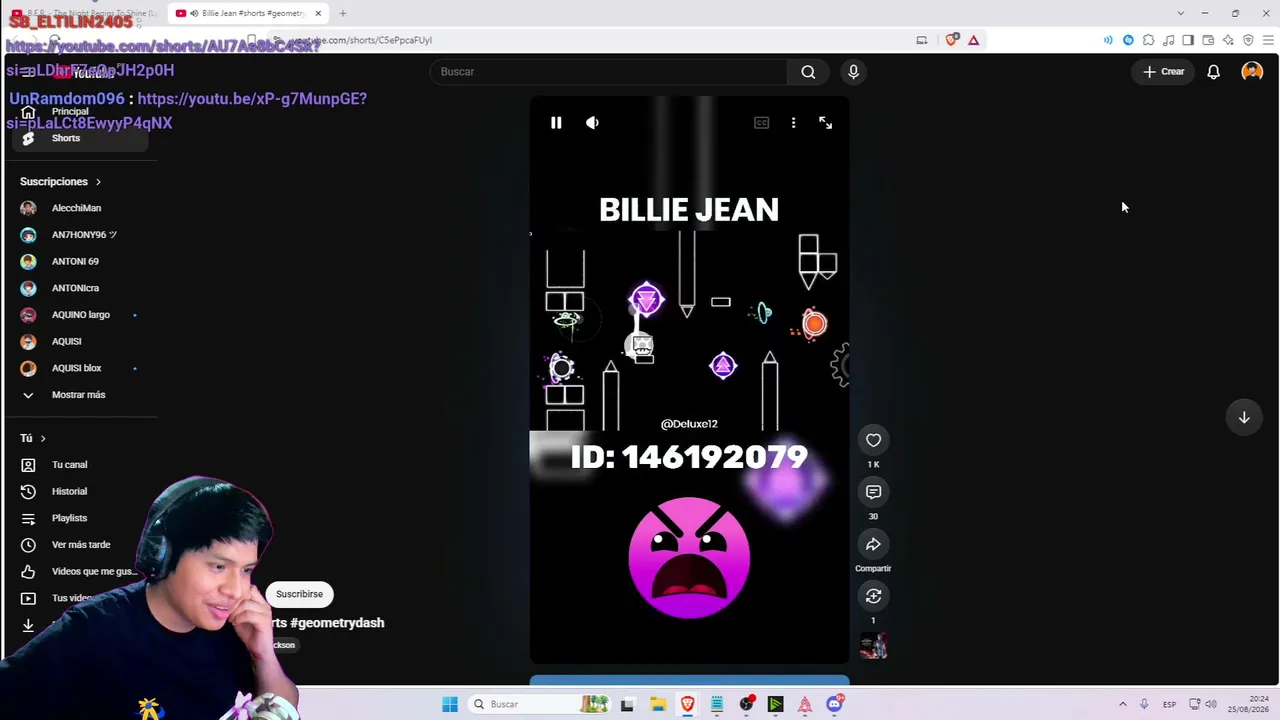Open the extensions puzzle icon
The width and height of the screenshot is (1280, 720).
[1148, 40]
